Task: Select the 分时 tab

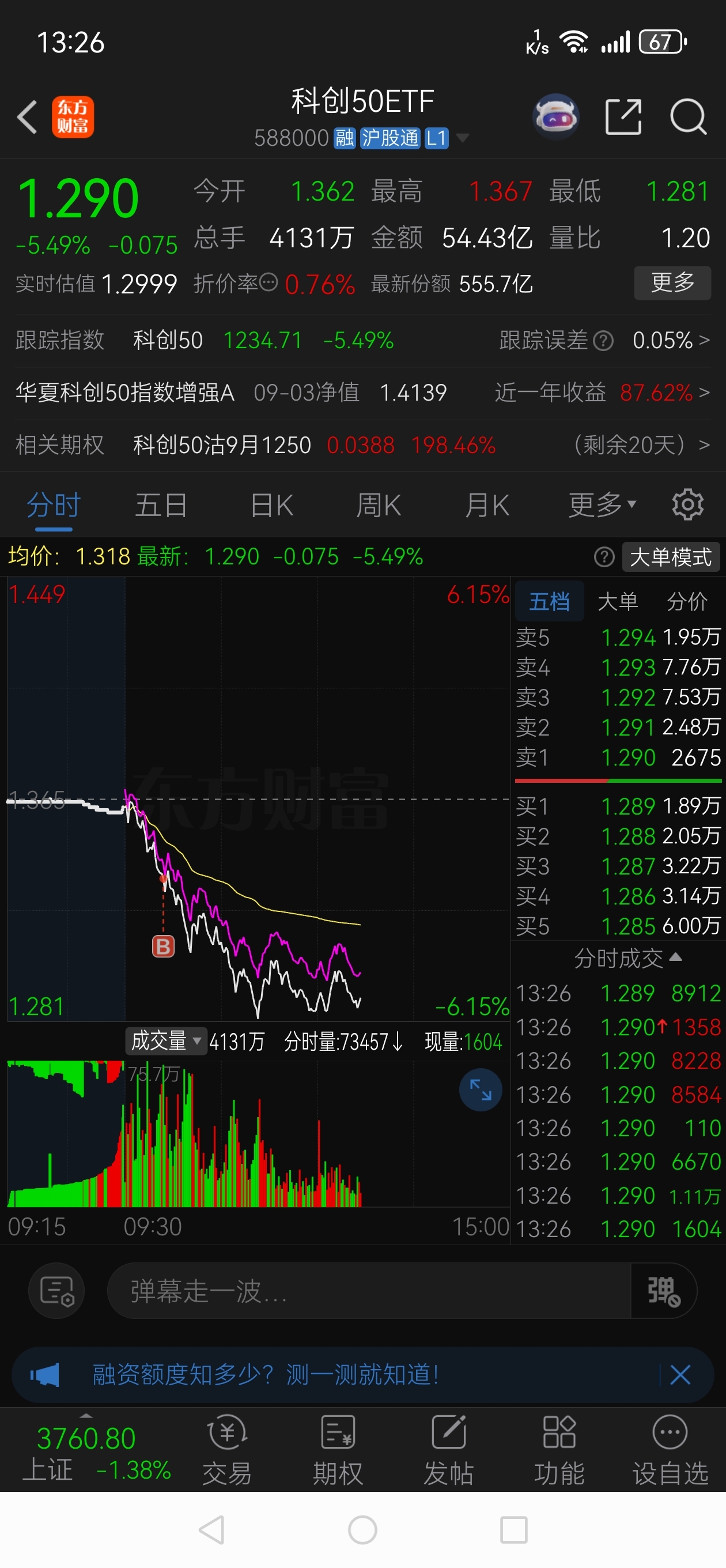Action: (x=54, y=504)
